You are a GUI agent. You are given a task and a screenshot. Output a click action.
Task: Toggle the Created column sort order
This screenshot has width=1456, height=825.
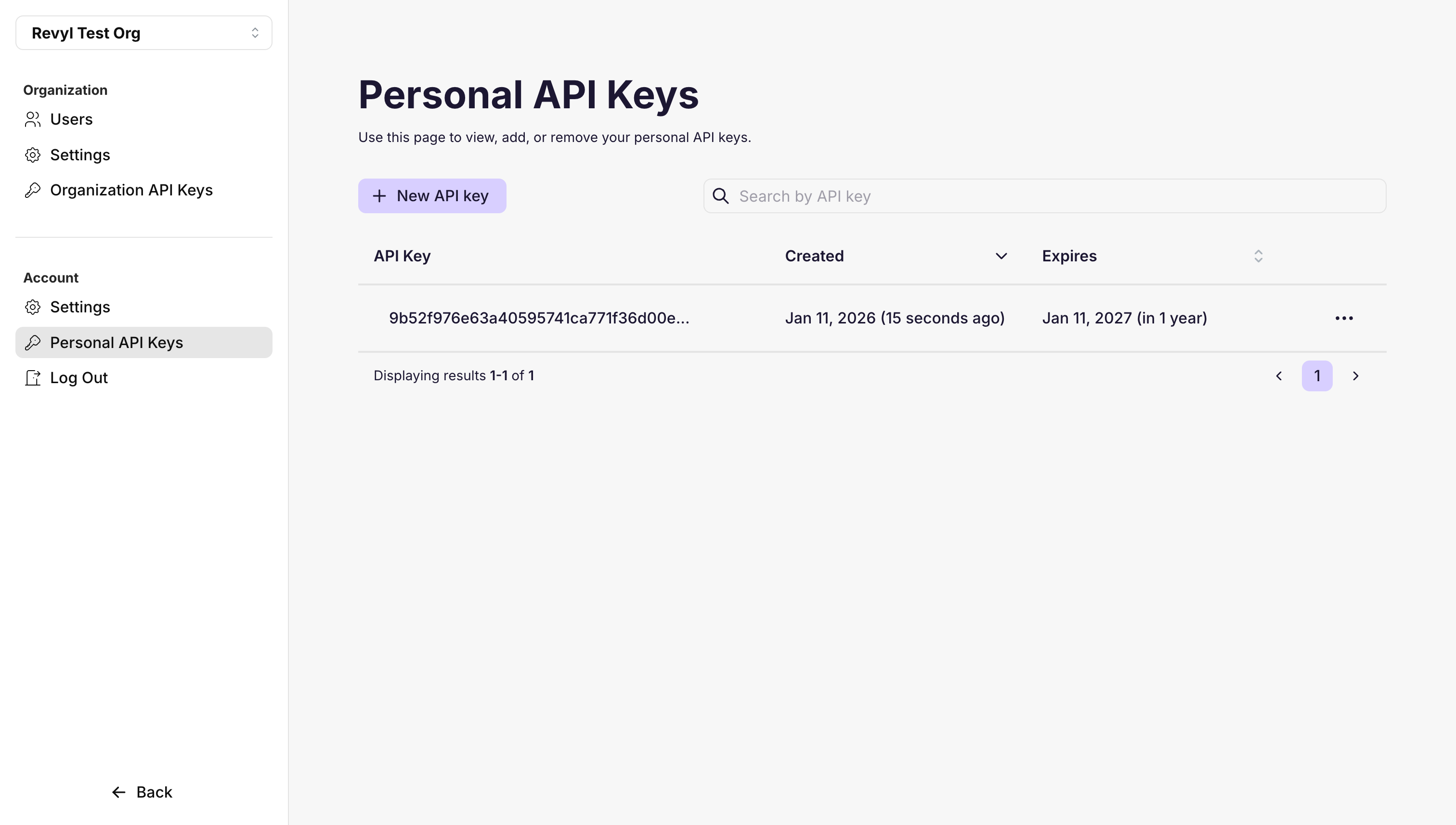(1001, 256)
